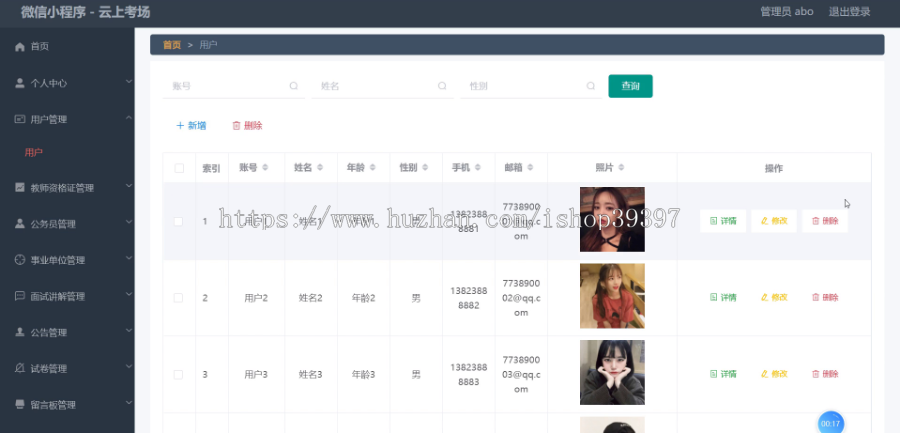Screen dimensions: 900x433
Task: Click 修改 for row 1
Action: click(x=774, y=221)
